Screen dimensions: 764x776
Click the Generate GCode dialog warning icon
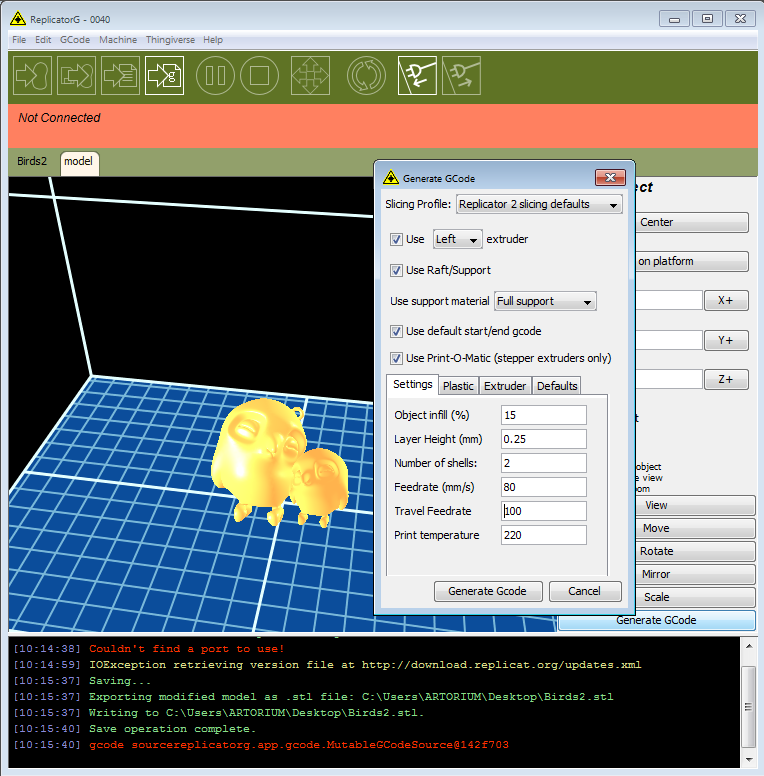tap(390, 178)
